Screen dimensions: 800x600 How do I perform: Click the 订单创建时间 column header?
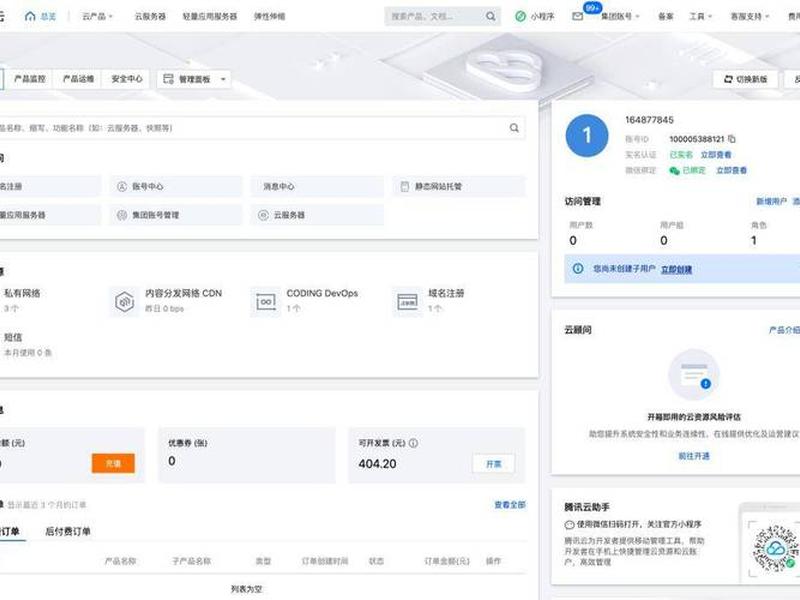(x=325, y=561)
